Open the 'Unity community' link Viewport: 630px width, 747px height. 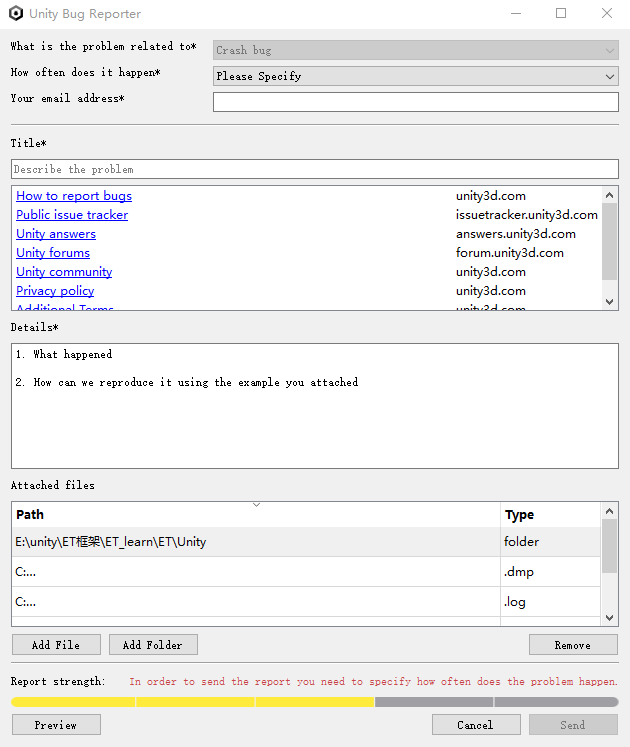(x=64, y=272)
